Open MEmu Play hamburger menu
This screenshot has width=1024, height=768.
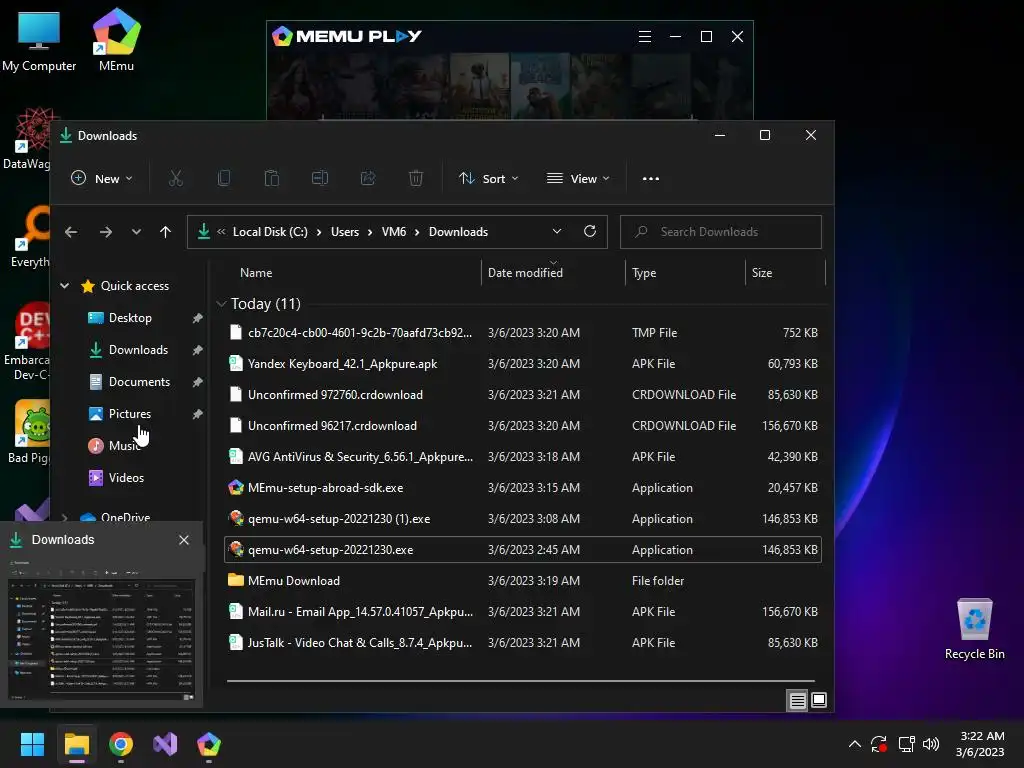pyautogui.click(x=645, y=37)
